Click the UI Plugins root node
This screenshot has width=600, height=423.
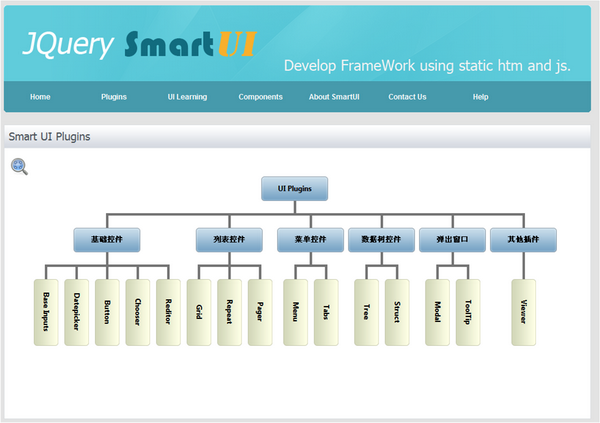(x=295, y=188)
